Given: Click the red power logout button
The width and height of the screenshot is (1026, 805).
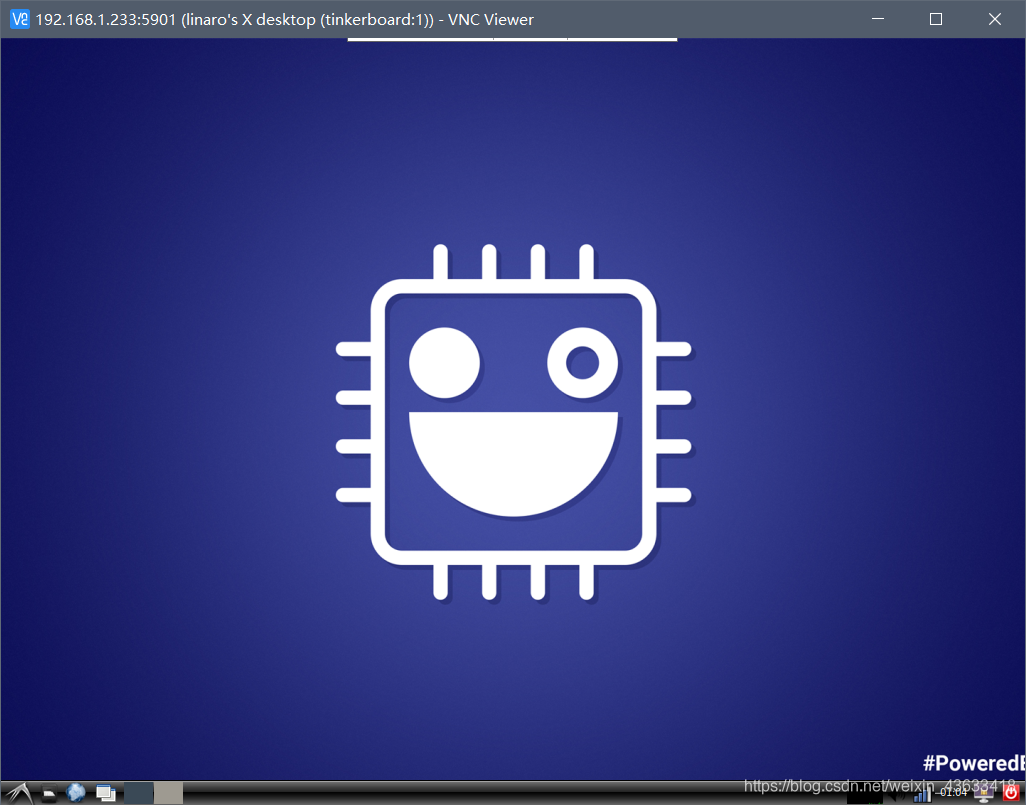Looking at the screenshot, I should click(x=1011, y=793).
